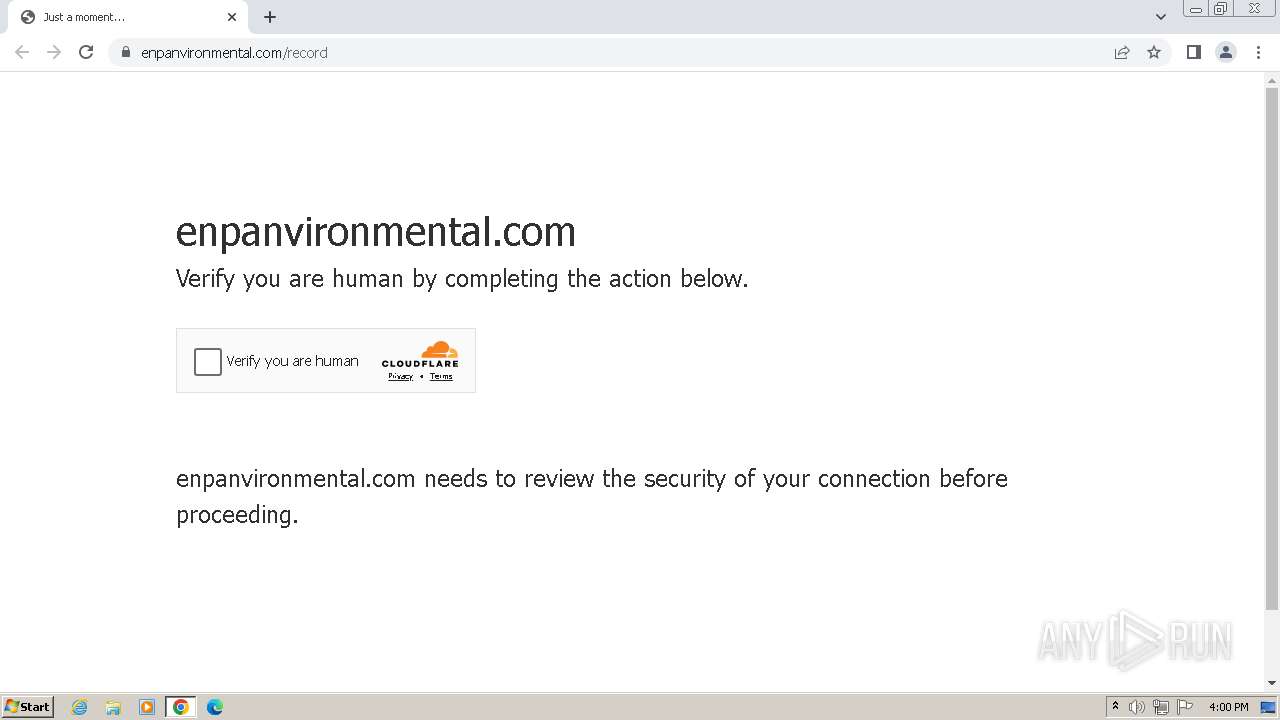Open Microsoft Edge from taskbar
The height and width of the screenshot is (720, 1280).
[214, 707]
